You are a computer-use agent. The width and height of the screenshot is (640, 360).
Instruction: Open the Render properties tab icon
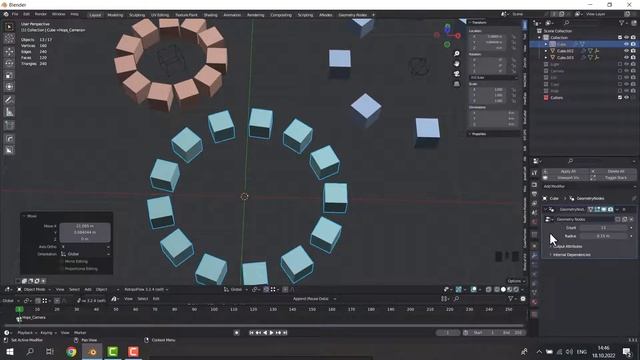[534, 185]
